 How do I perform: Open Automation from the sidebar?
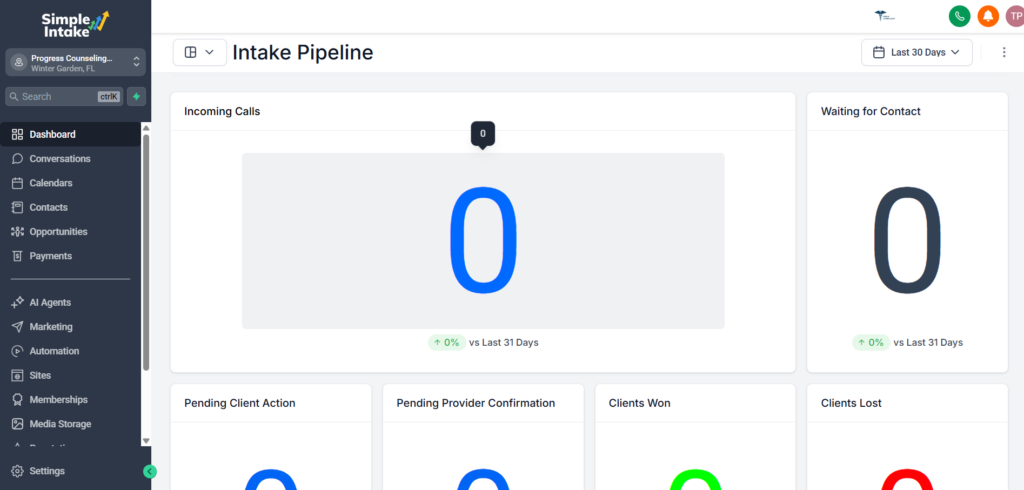coord(54,351)
